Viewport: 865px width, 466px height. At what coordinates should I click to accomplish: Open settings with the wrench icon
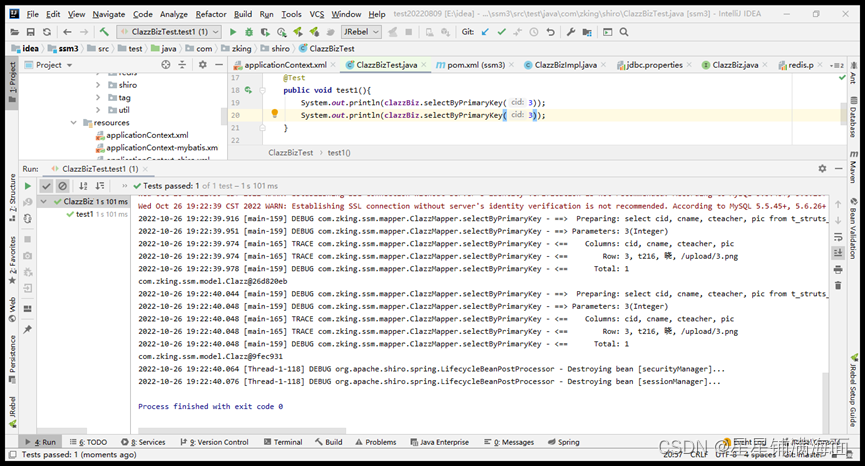click(x=571, y=32)
